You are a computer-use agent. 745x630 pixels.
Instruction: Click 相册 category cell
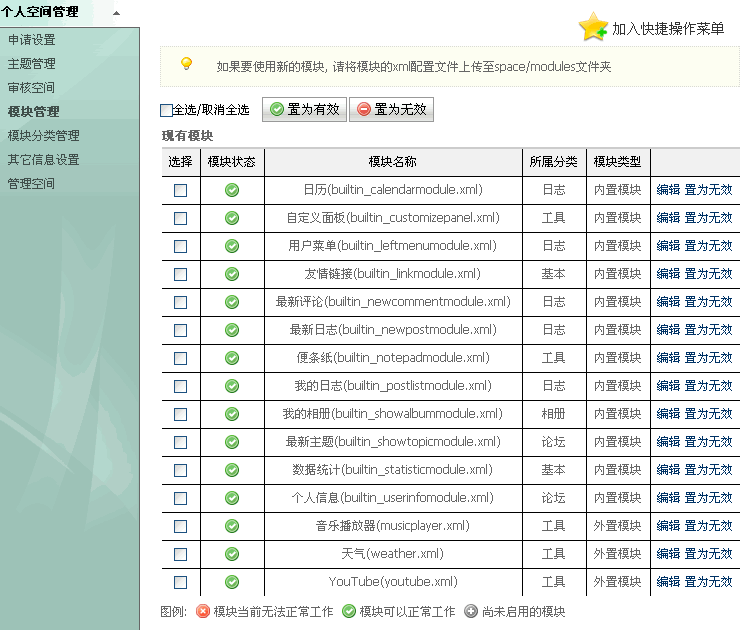554,414
